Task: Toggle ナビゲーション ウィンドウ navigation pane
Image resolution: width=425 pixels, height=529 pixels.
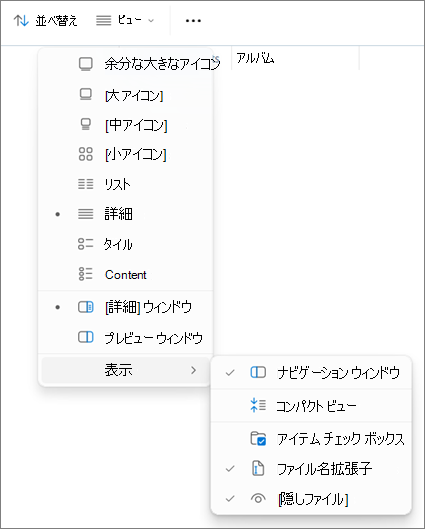Action: pyautogui.click(x=311, y=372)
